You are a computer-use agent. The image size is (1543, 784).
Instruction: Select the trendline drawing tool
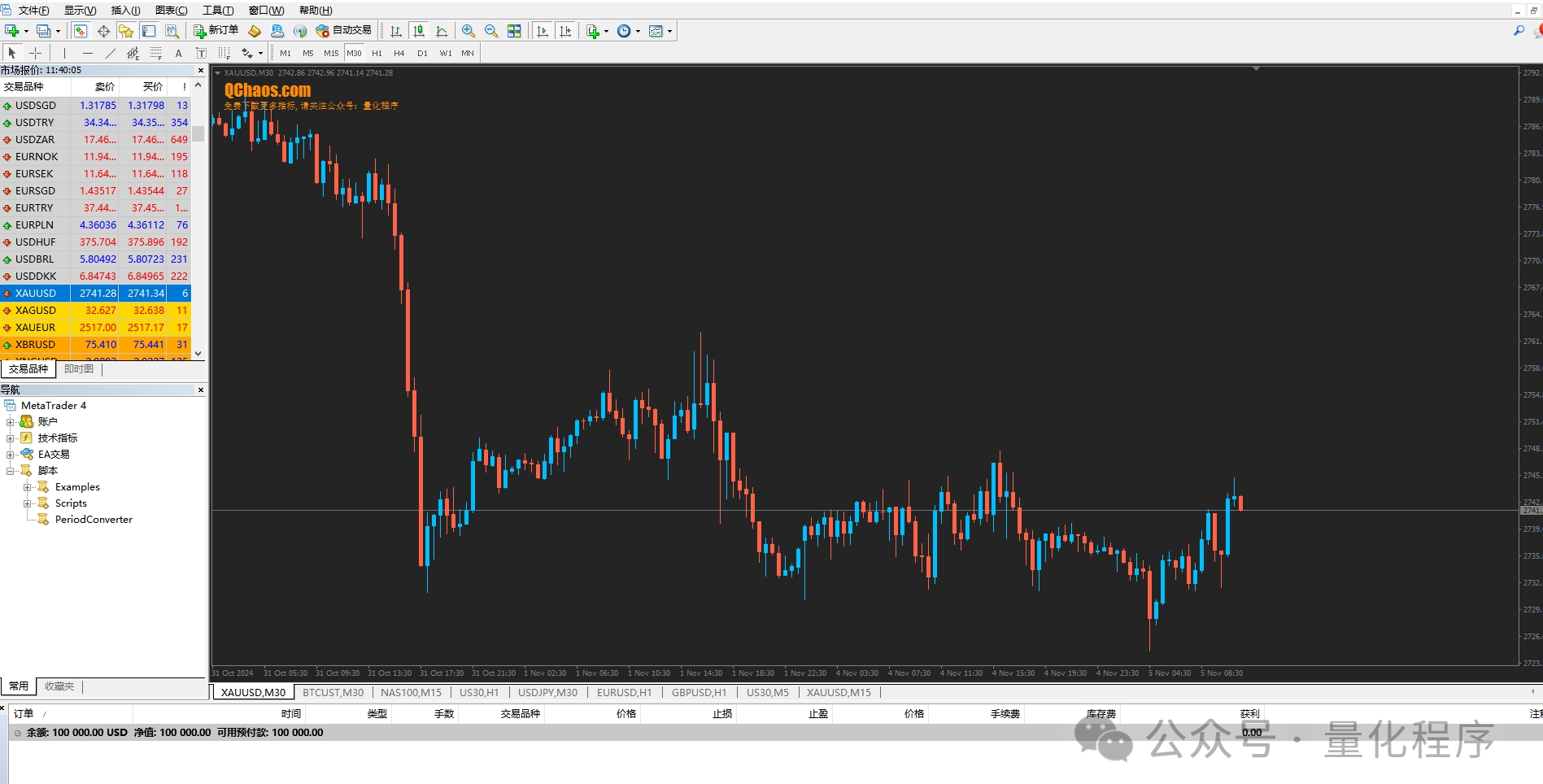point(110,53)
